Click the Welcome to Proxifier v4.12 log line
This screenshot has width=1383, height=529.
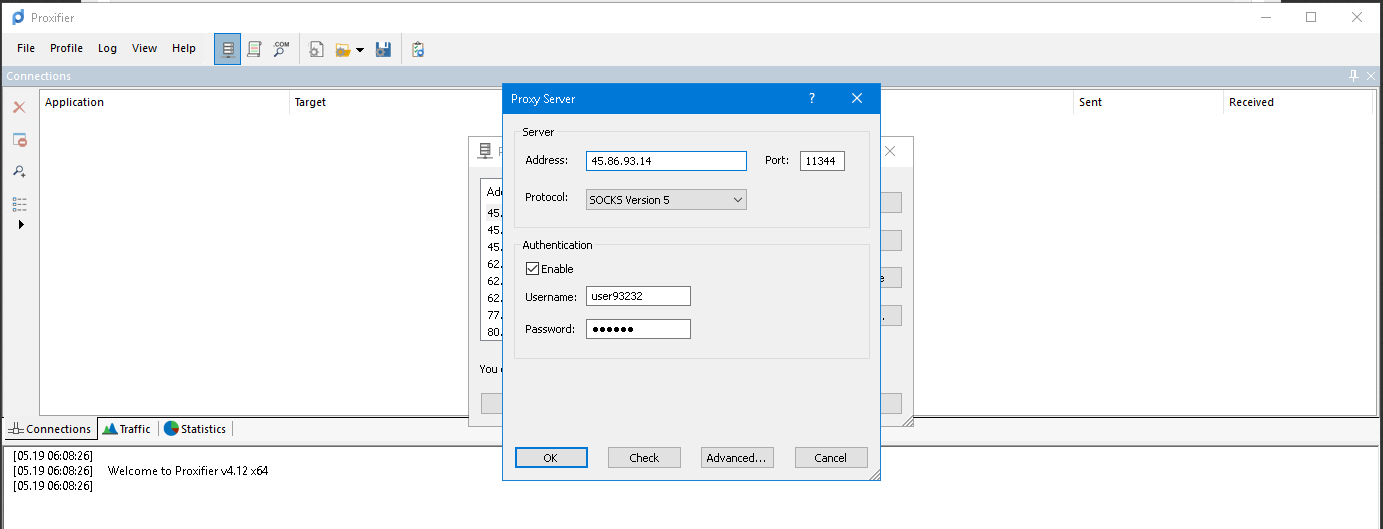(x=188, y=471)
